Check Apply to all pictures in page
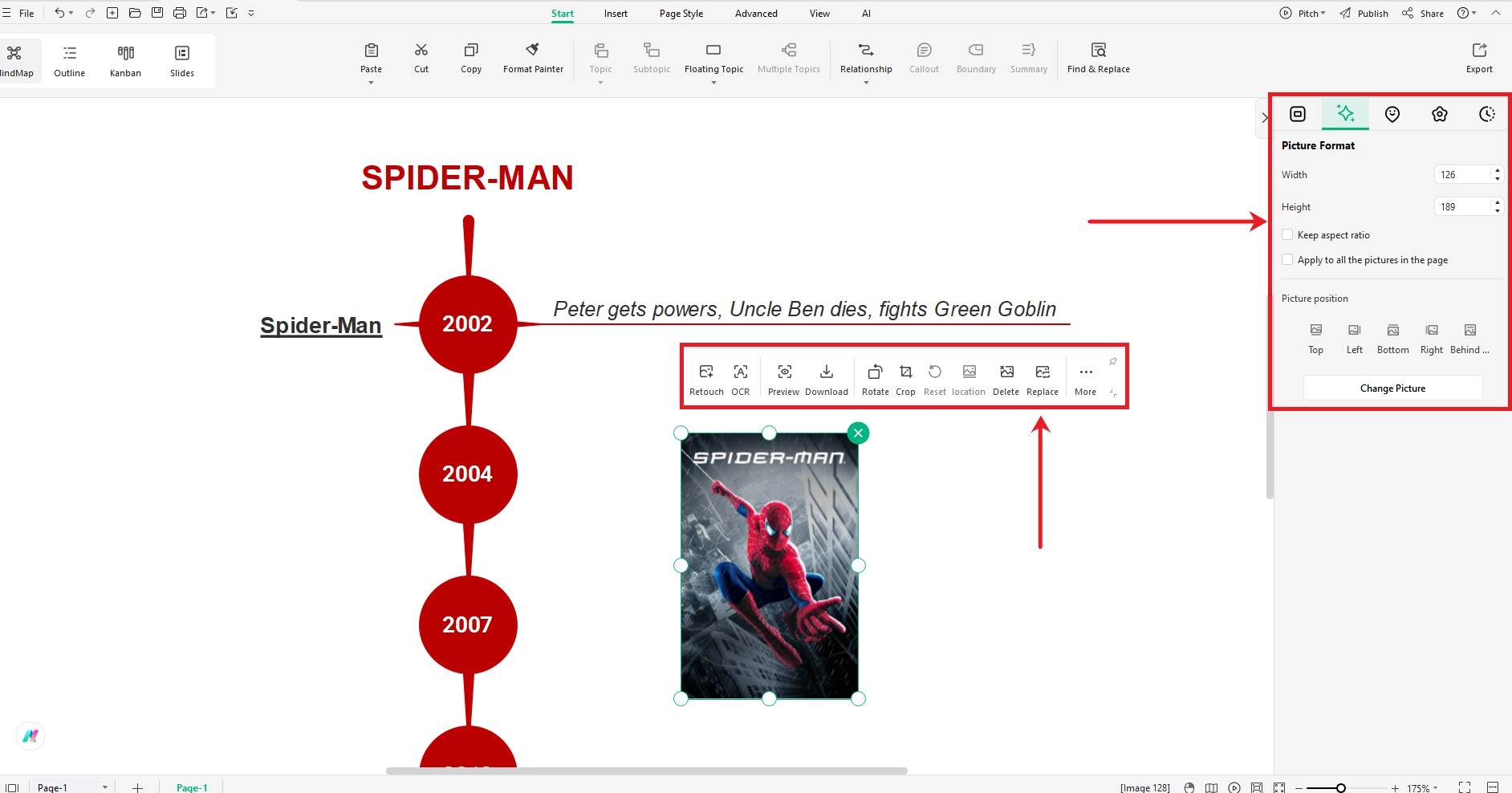This screenshot has width=1512, height=793. pyautogui.click(x=1287, y=260)
